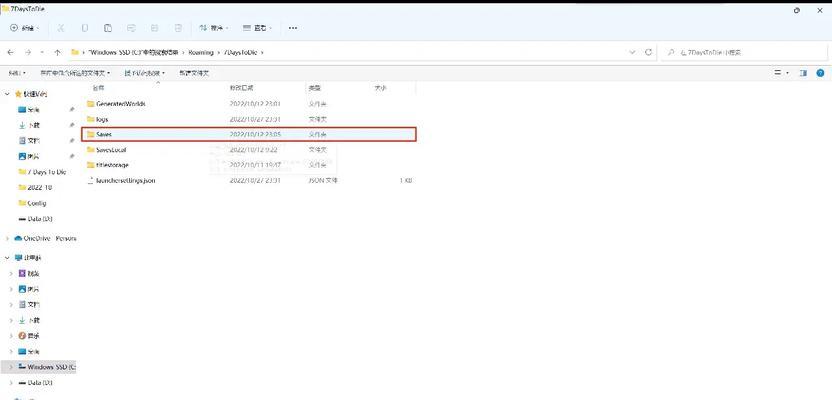Open 7 Days To Die sidebar folder
The image size is (832, 400).
click(42, 172)
